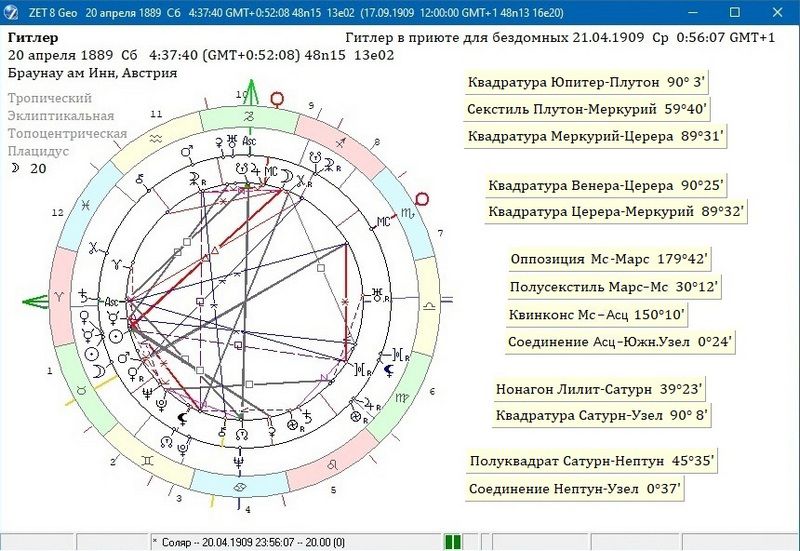Click birthplace 'Браунау ам Инн, Австрия'

coord(92,73)
